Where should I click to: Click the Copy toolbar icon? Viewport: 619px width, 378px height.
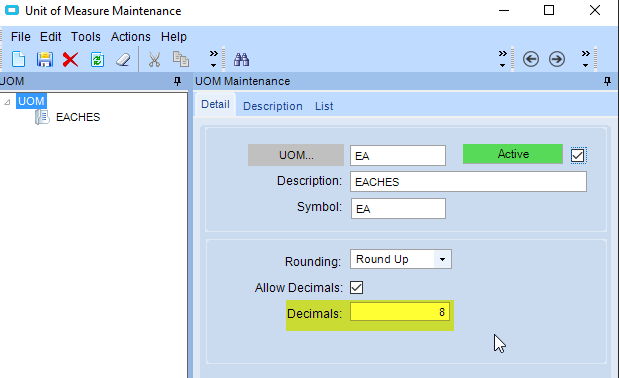coord(181,60)
